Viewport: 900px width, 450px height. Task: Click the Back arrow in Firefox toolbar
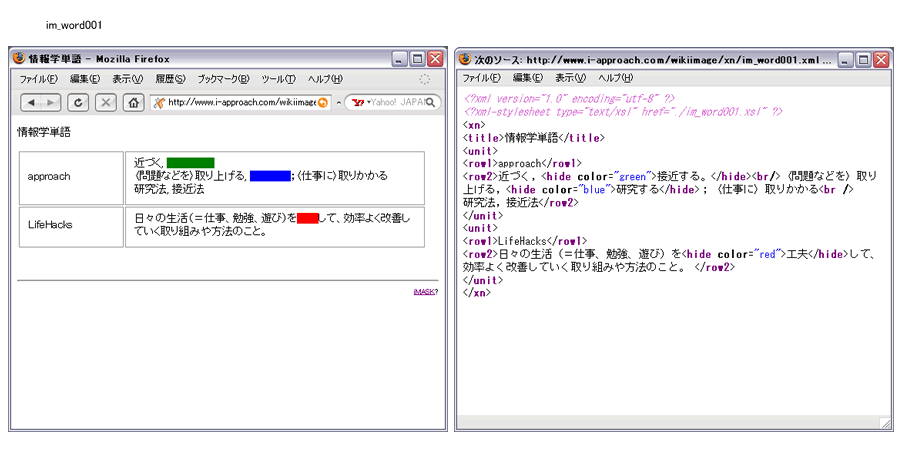coord(31,102)
